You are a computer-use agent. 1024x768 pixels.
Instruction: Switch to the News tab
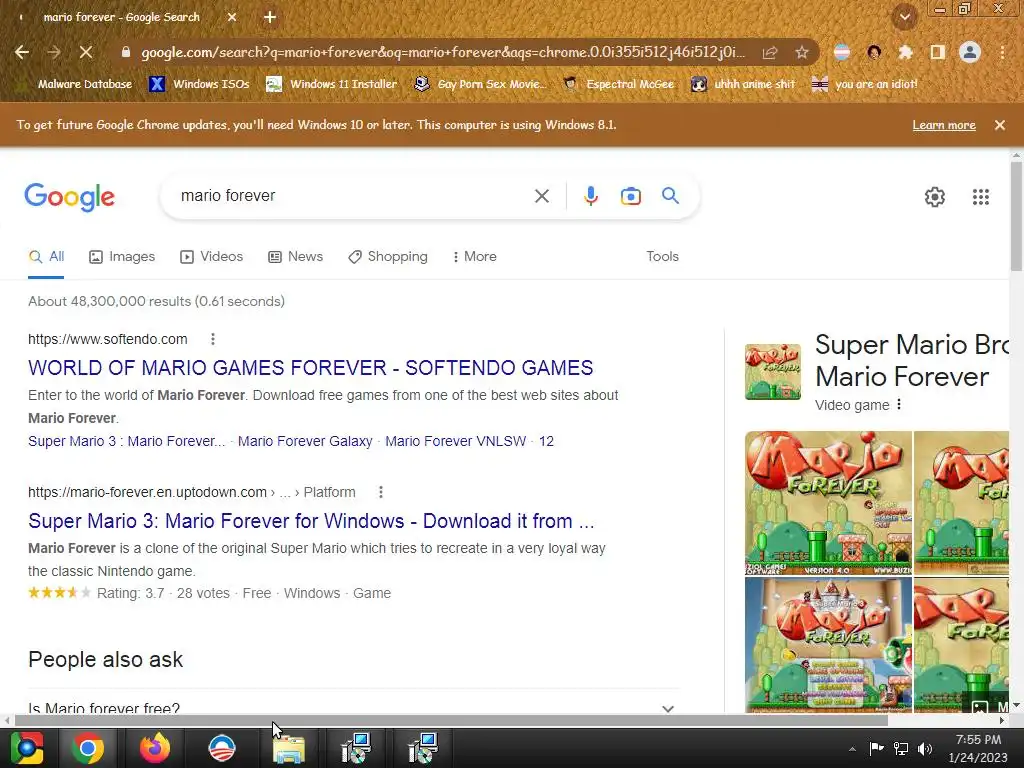(x=296, y=257)
